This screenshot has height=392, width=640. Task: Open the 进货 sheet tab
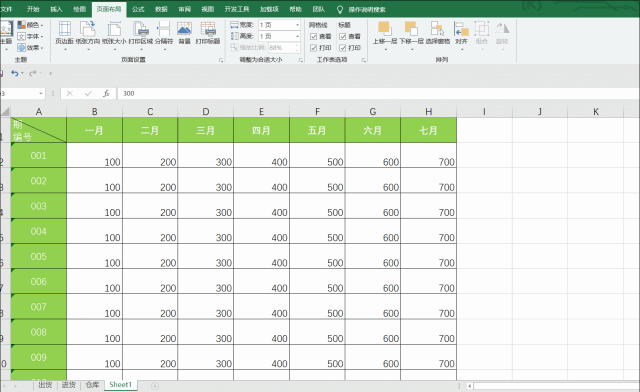click(x=69, y=385)
